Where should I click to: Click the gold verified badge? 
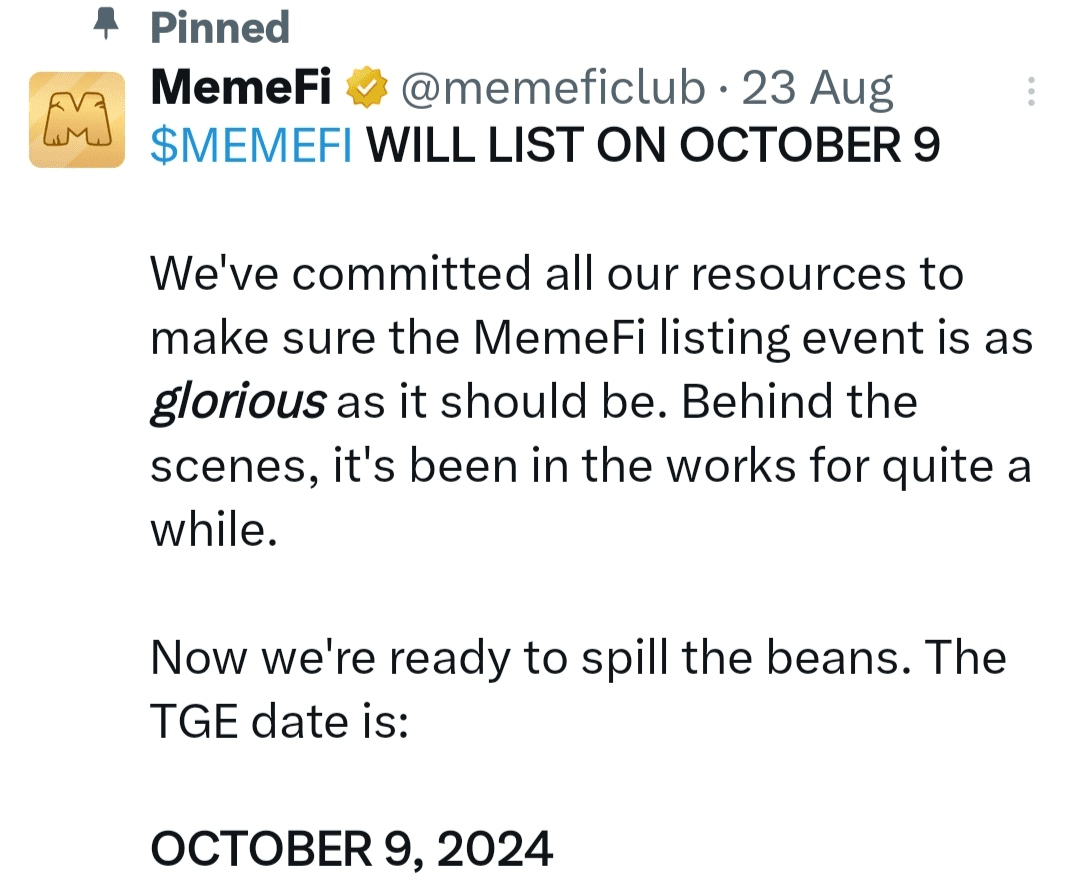[366, 91]
